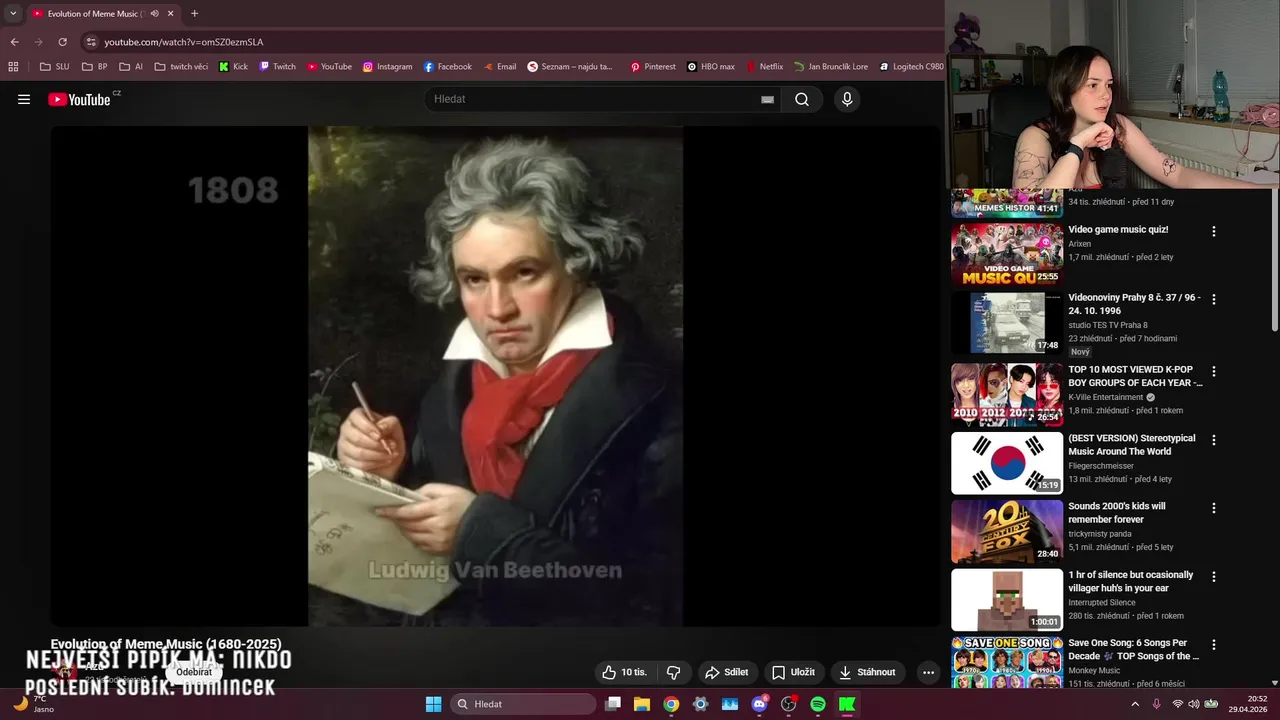Open options for Video game music quiz
Image resolution: width=1280 pixels, height=720 pixels.
coord(1214,231)
